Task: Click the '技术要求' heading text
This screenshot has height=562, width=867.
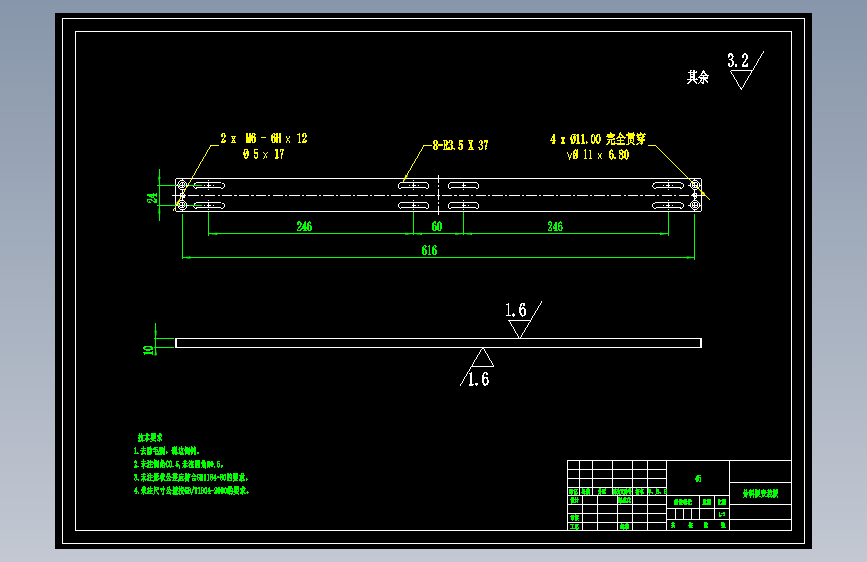Action: [150, 438]
